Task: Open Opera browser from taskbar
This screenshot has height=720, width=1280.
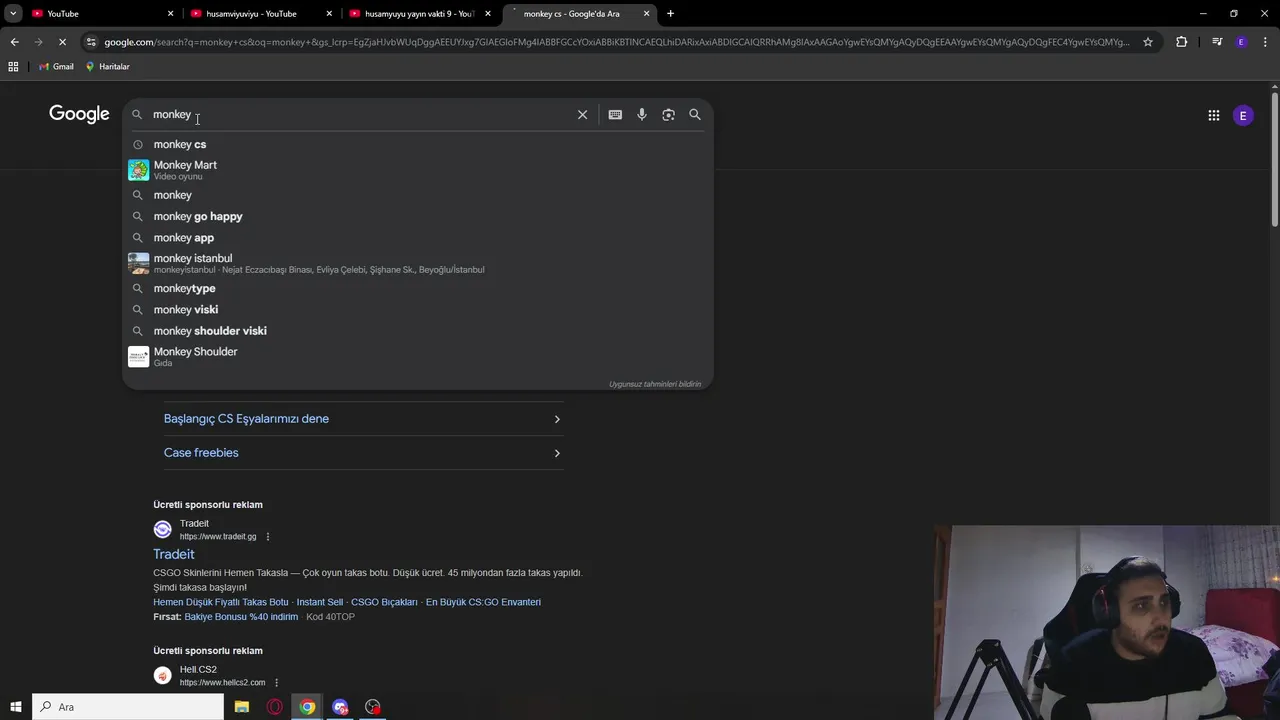Action: pos(274,707)
